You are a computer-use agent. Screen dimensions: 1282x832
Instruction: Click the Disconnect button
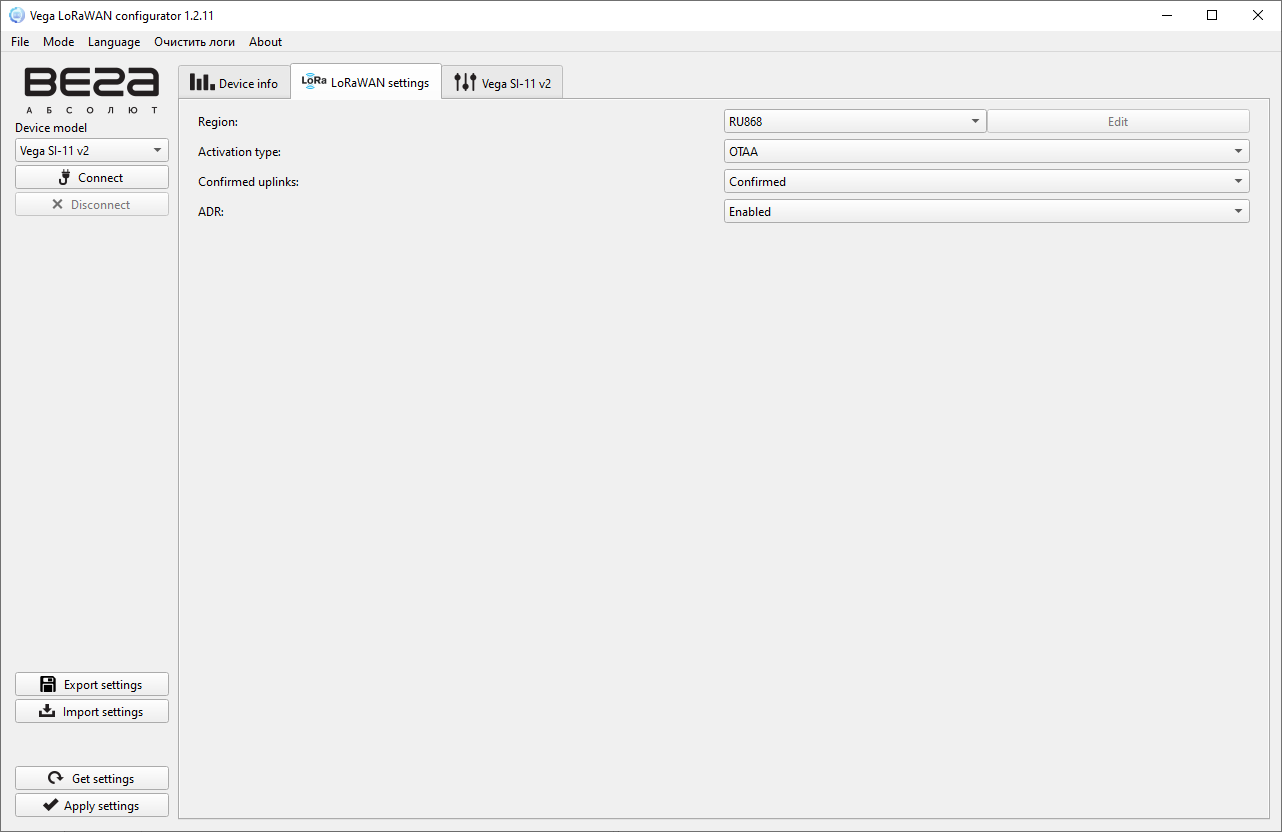coord(92,204)
